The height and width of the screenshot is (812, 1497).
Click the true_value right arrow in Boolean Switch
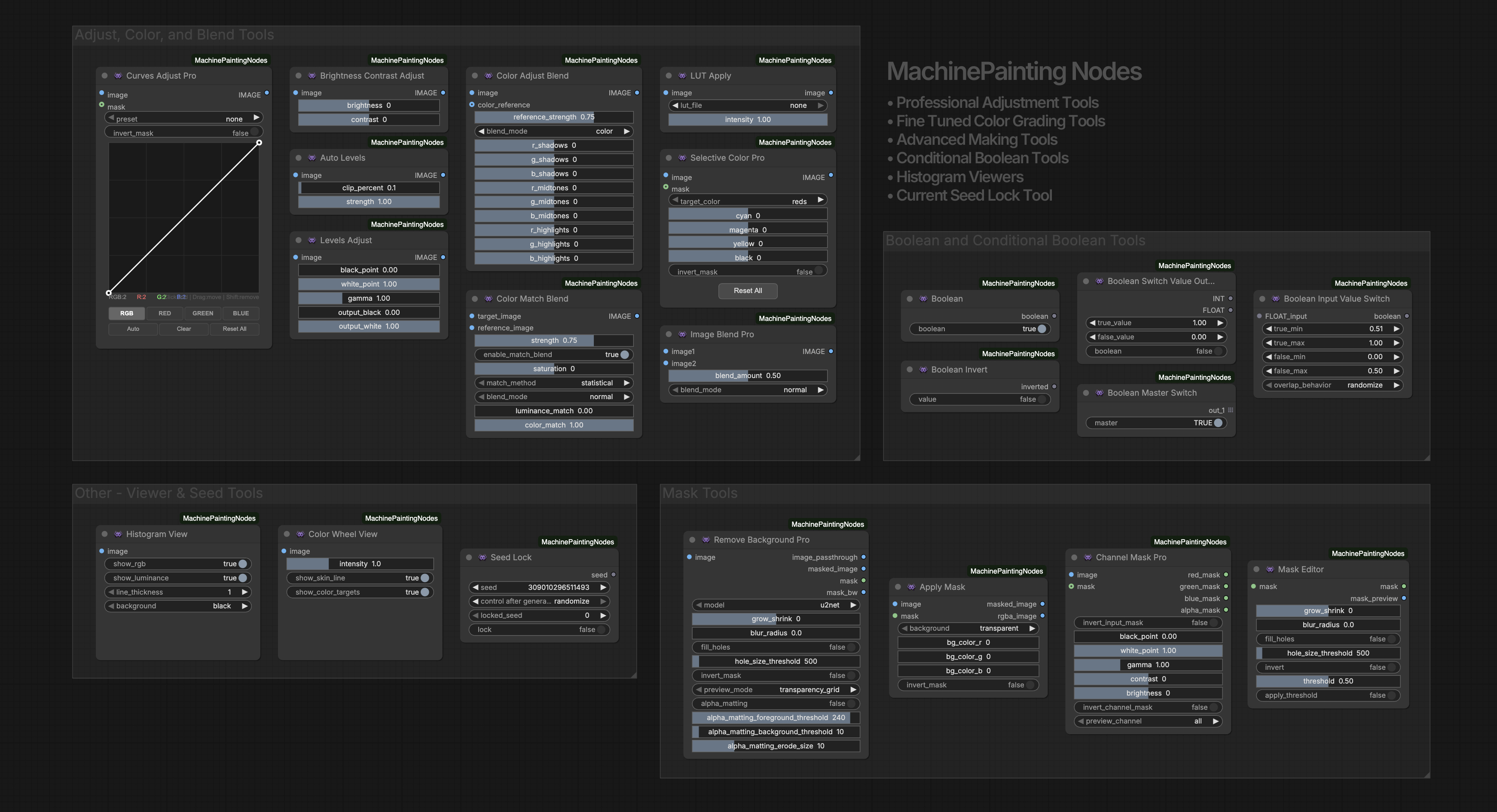point(1220,323)
